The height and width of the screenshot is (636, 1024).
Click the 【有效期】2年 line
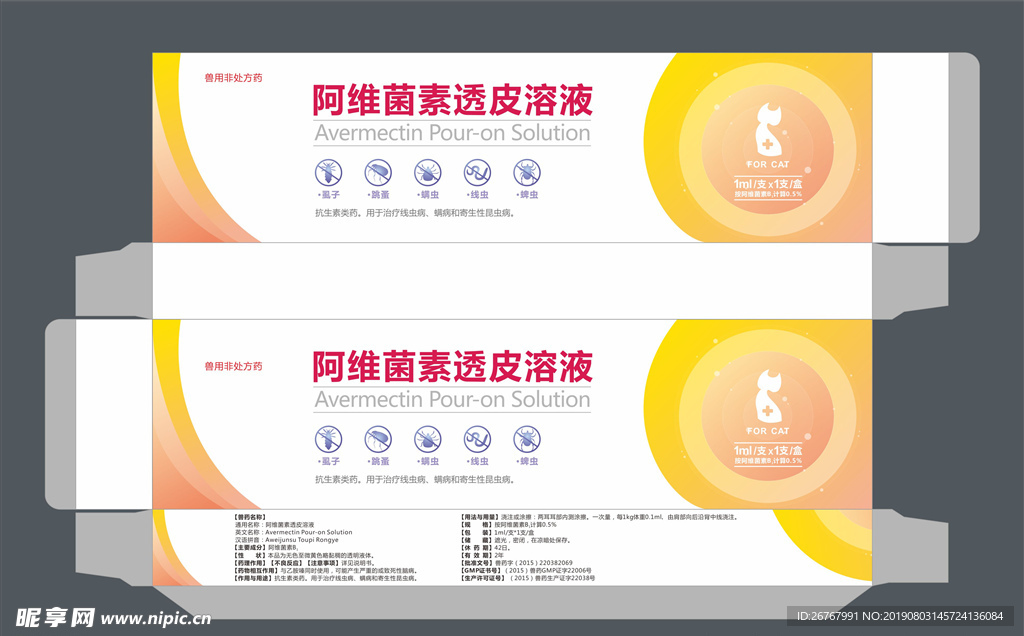(x=483, y=556)
